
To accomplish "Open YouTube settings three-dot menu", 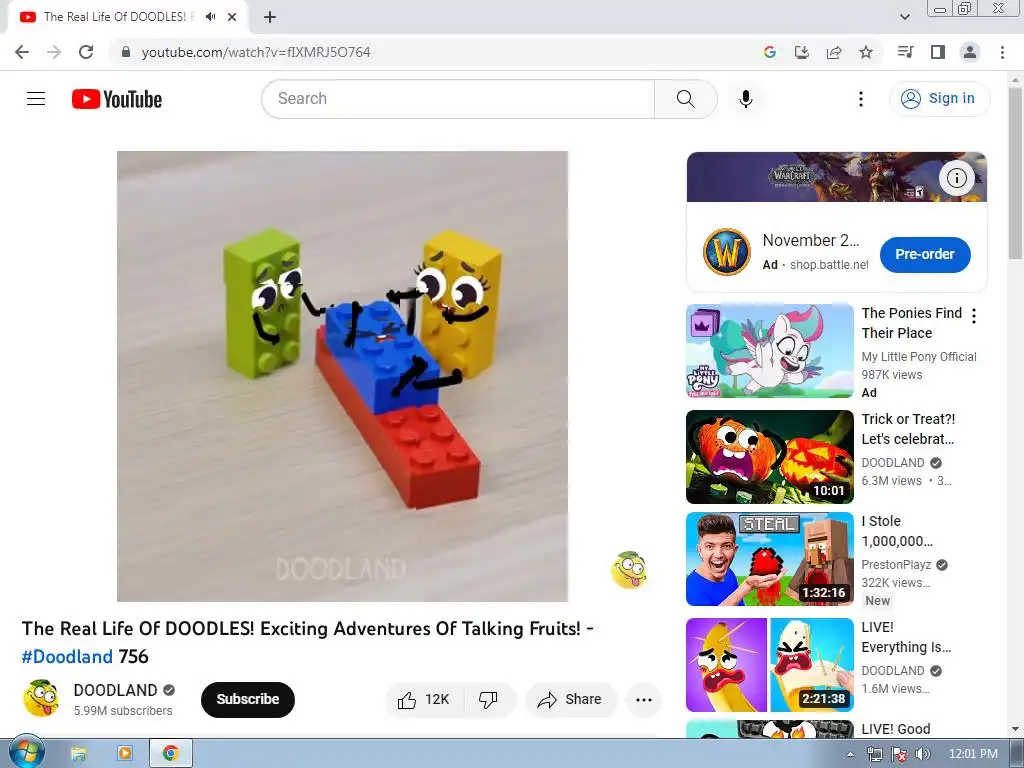I will coord(861,99).
